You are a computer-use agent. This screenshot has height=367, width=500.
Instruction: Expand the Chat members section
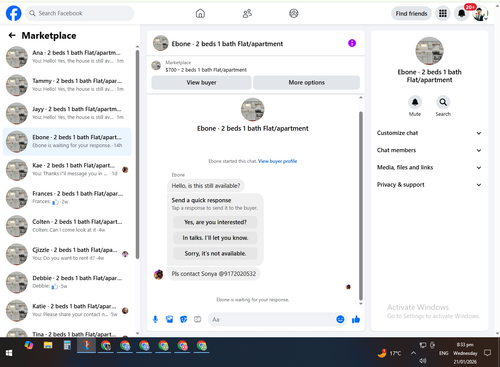pyautogui.click(x=429, y=150)
